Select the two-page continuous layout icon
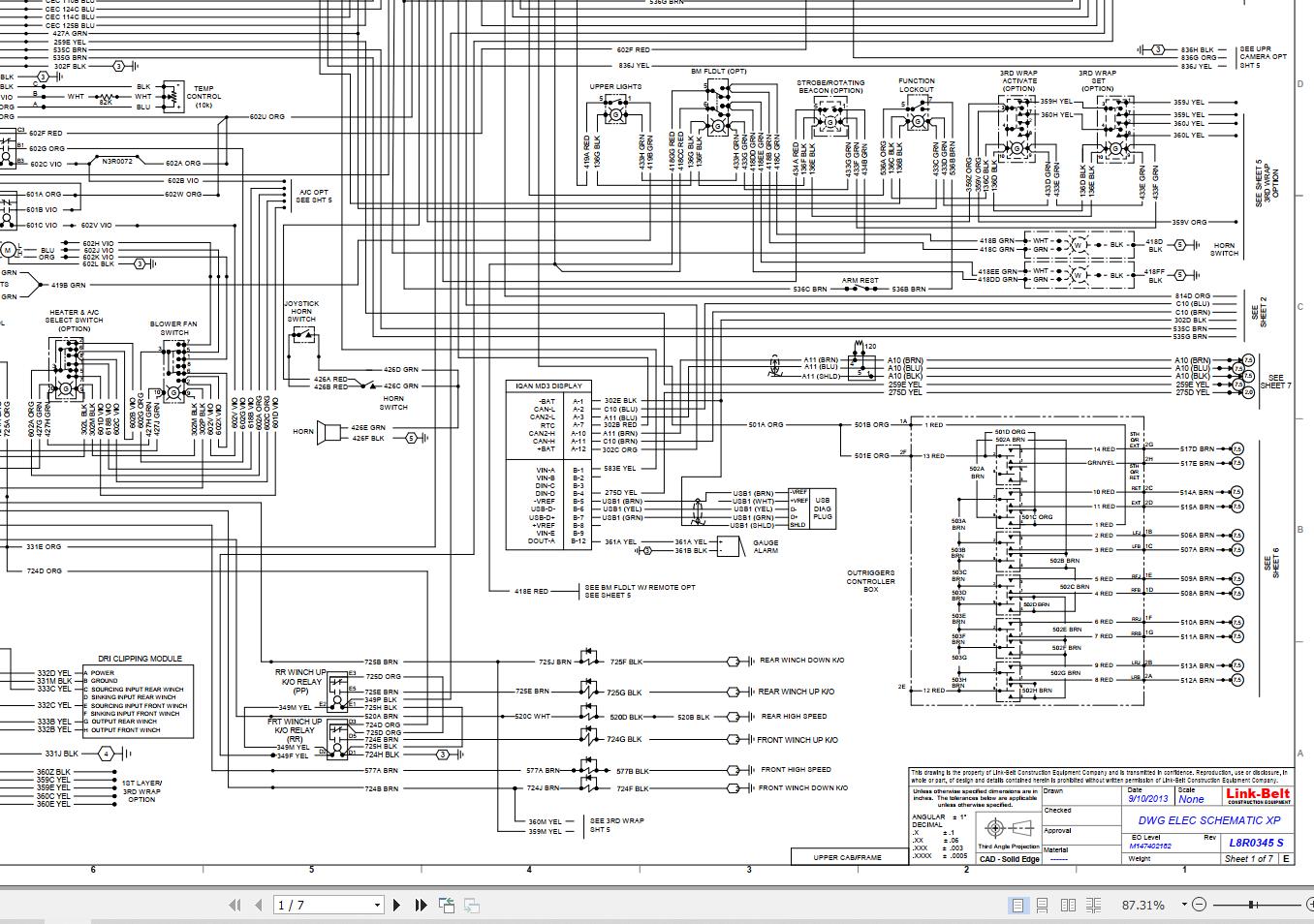The width and height of the screenshot is (1314, 924). [1093, 905]
